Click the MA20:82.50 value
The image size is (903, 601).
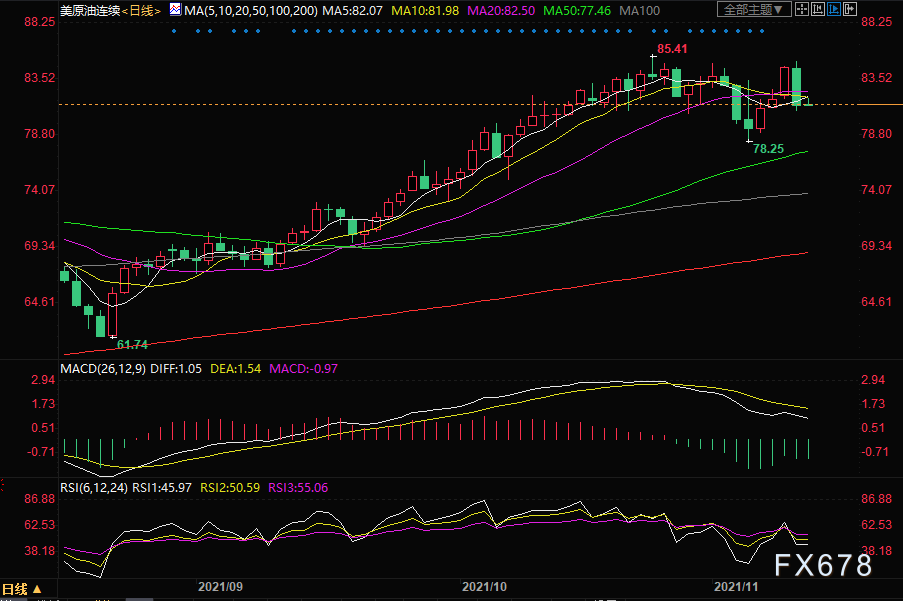(501, 10)
